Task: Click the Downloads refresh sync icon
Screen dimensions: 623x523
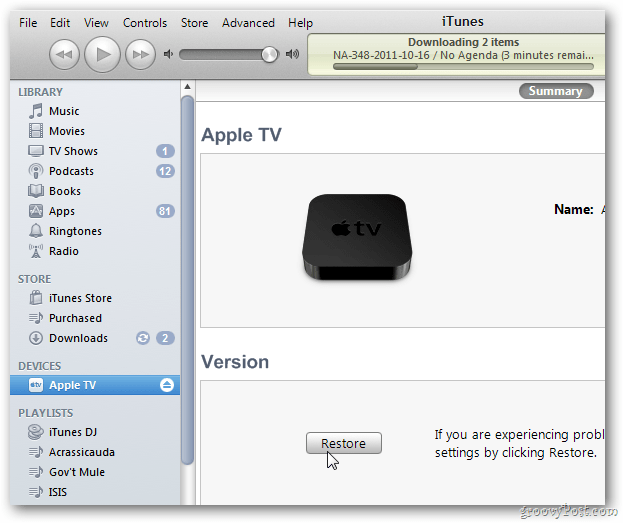Action: coord(143,338)
